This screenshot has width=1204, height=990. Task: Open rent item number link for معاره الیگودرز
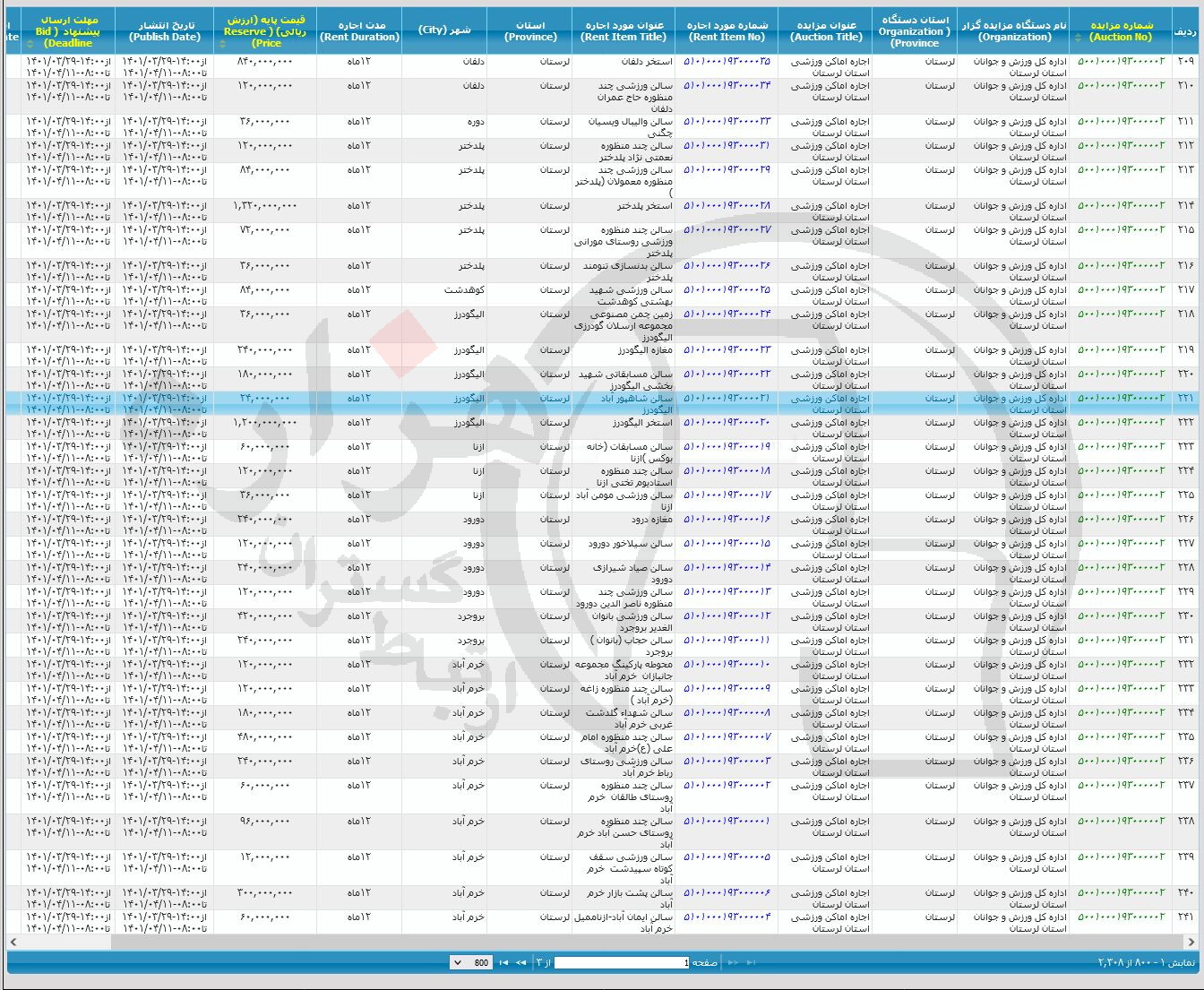[x=727, y=349]
